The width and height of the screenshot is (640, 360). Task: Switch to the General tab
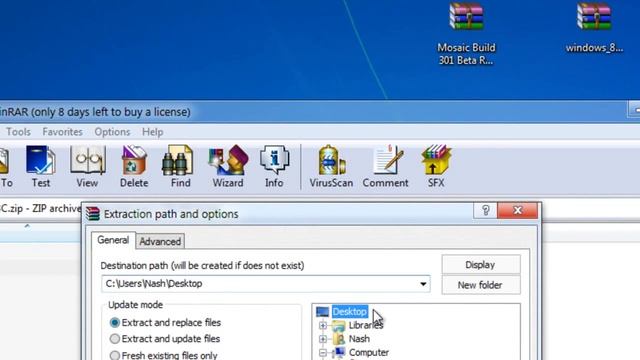coord(113,240)
